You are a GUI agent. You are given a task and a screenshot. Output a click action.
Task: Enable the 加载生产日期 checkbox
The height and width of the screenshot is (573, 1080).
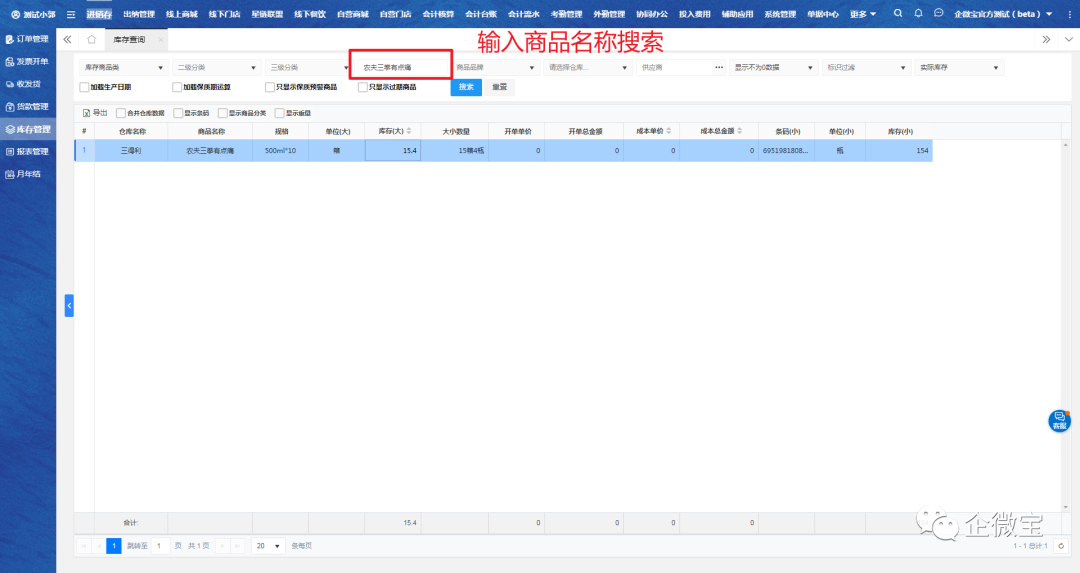tap(84, 87)
